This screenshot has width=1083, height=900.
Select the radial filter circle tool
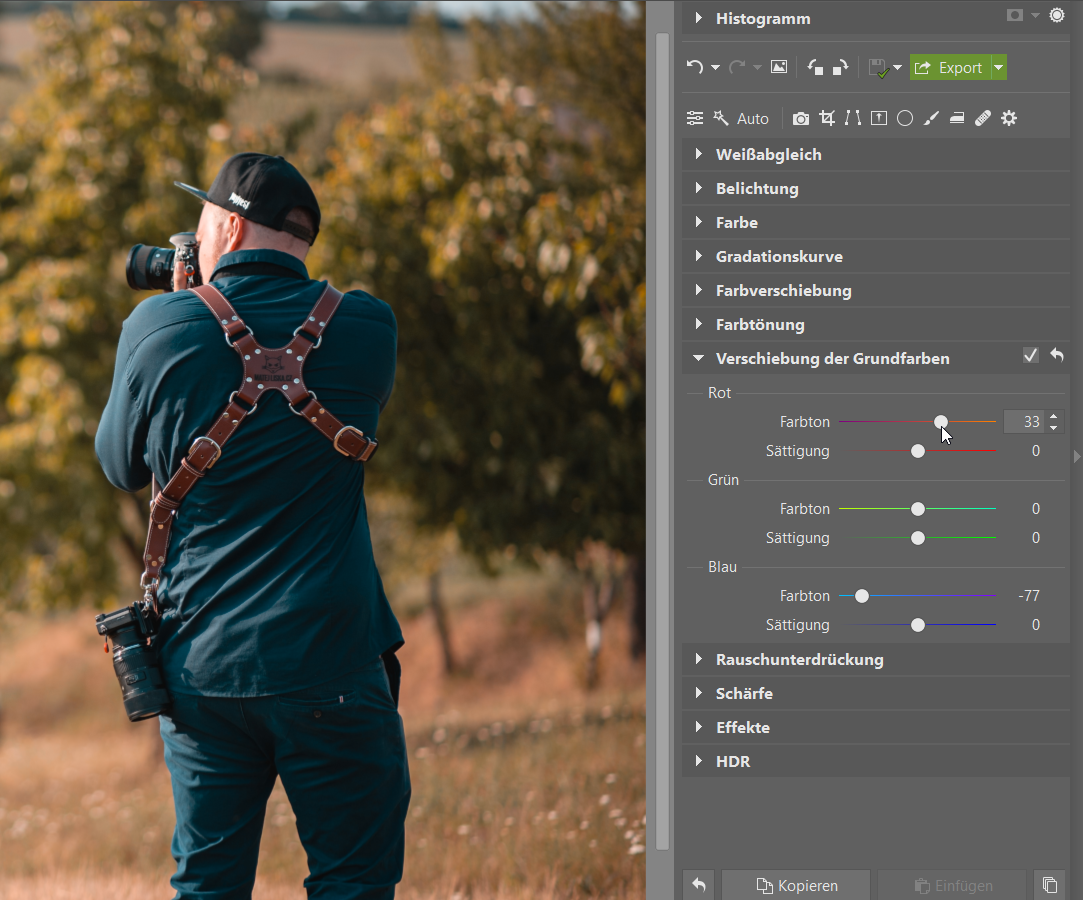coord(905,118)
